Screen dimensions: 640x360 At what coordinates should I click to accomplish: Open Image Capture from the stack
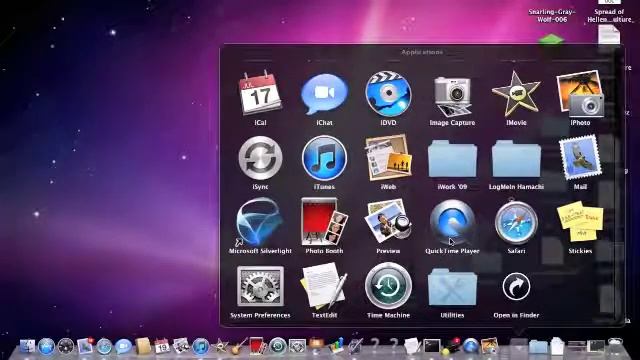click(x=452, y=96)
